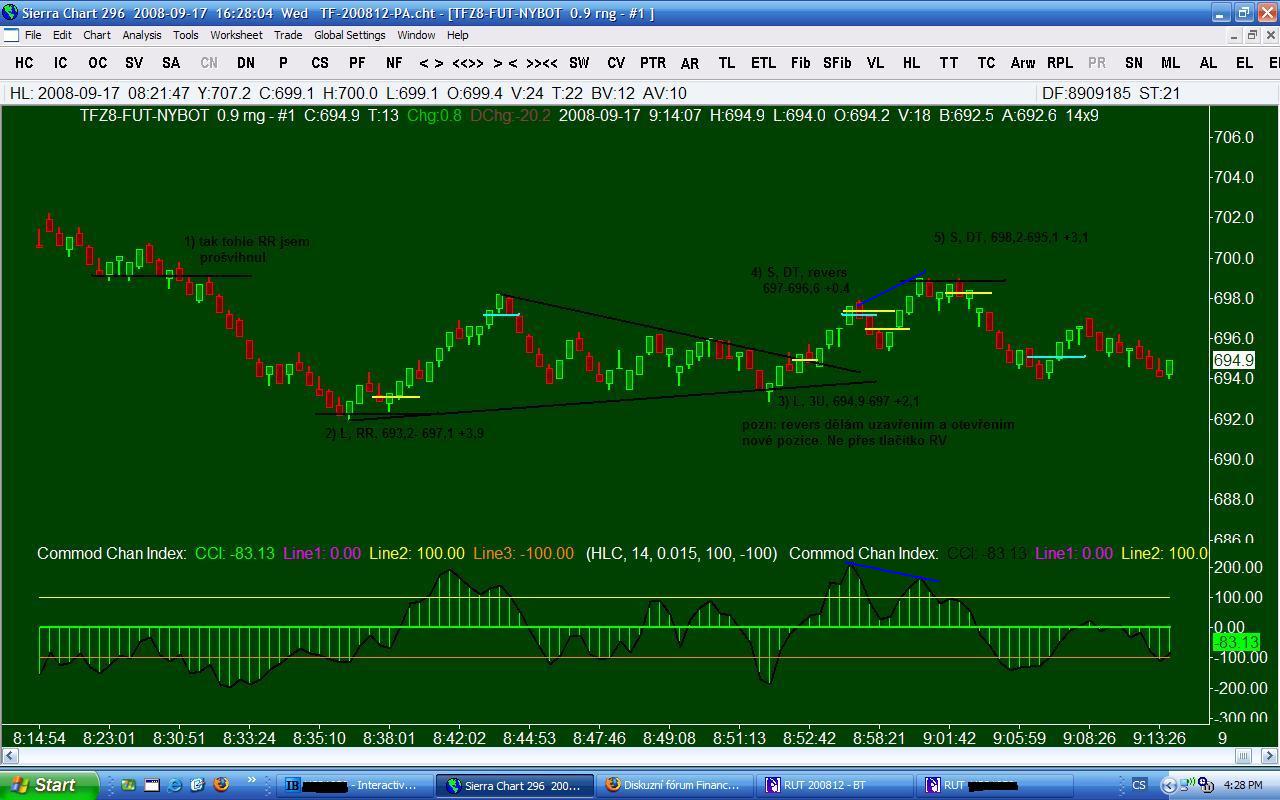Click the SV toolbar button

(134, 62)
